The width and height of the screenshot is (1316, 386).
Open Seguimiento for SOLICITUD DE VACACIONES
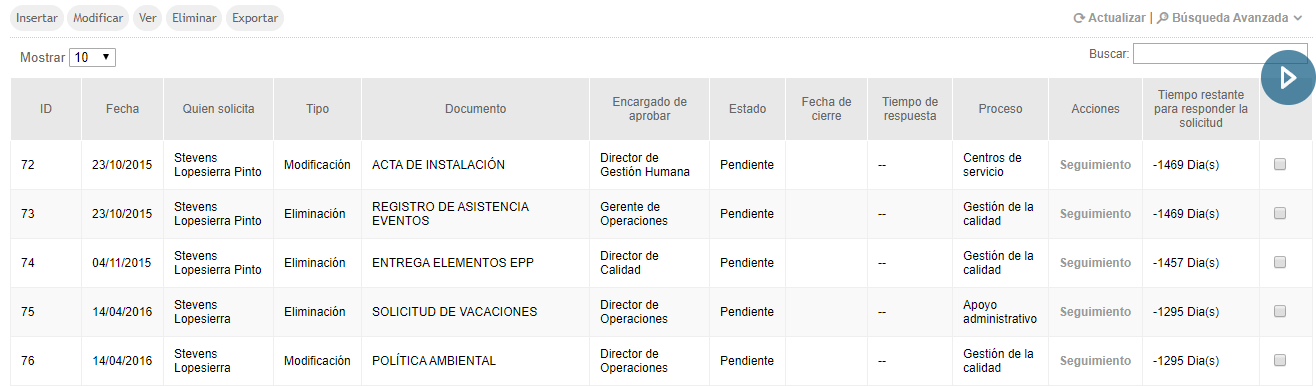click(1095, 312)
